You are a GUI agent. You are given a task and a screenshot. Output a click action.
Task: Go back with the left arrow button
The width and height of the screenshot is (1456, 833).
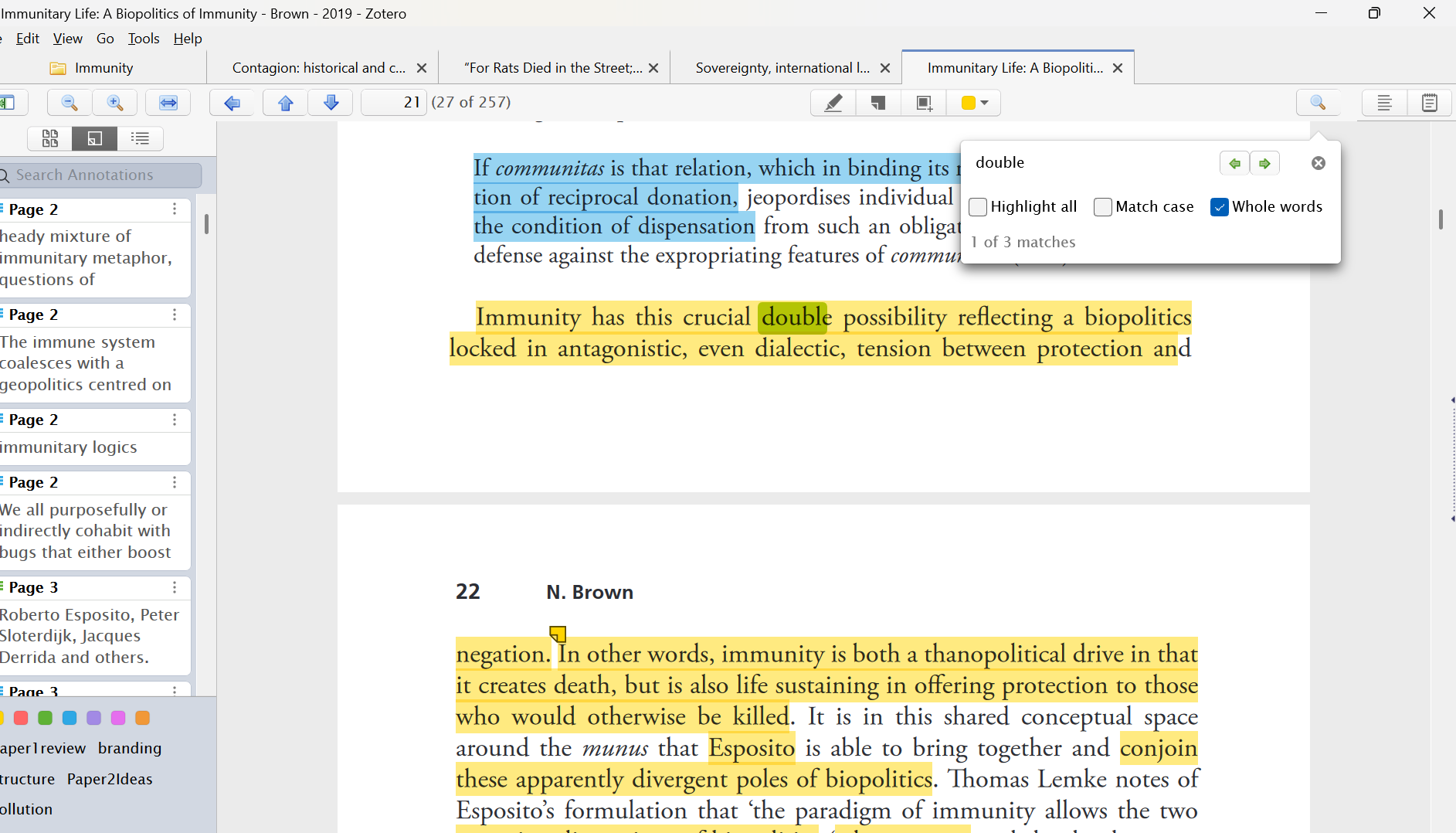[232, 103]
